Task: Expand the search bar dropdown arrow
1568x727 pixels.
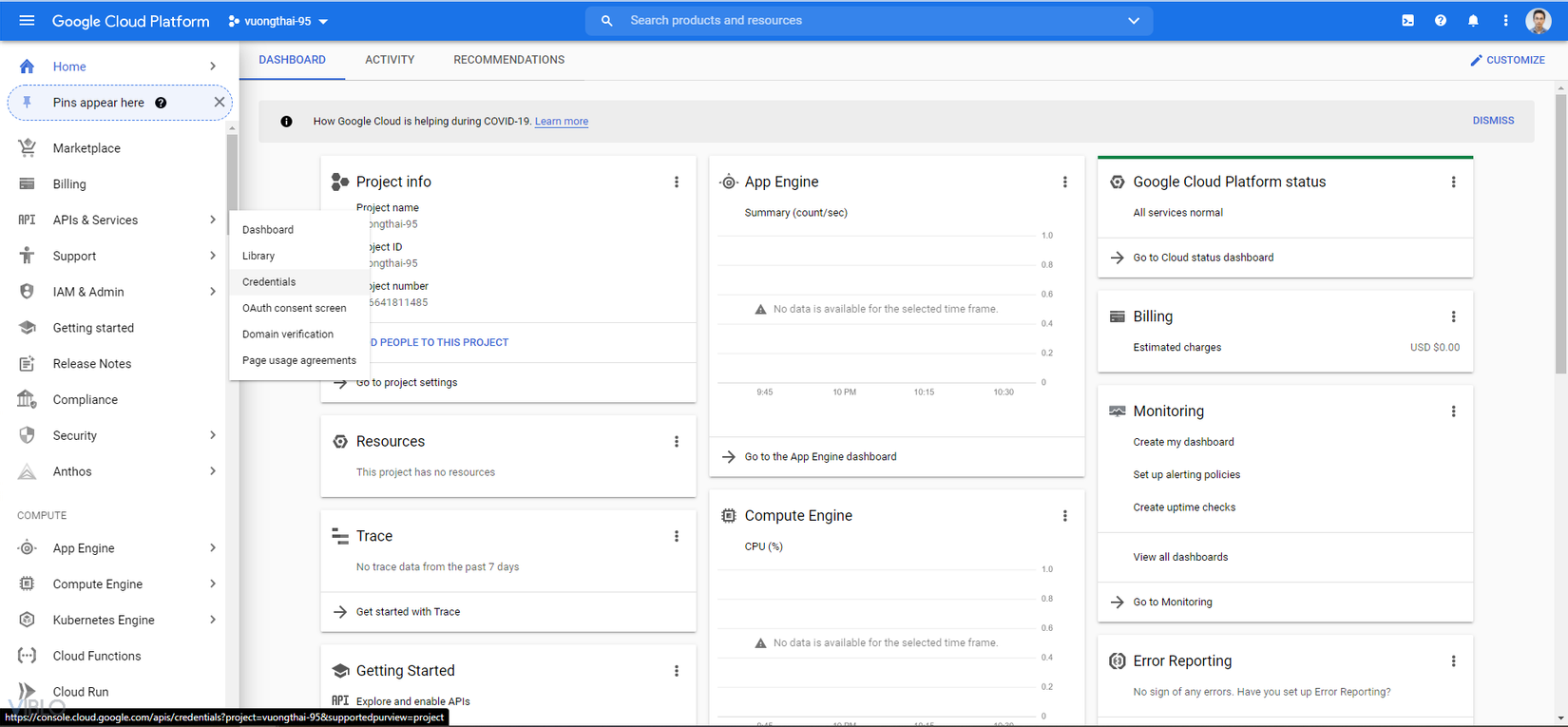Action: click(x=1134, y=20)
